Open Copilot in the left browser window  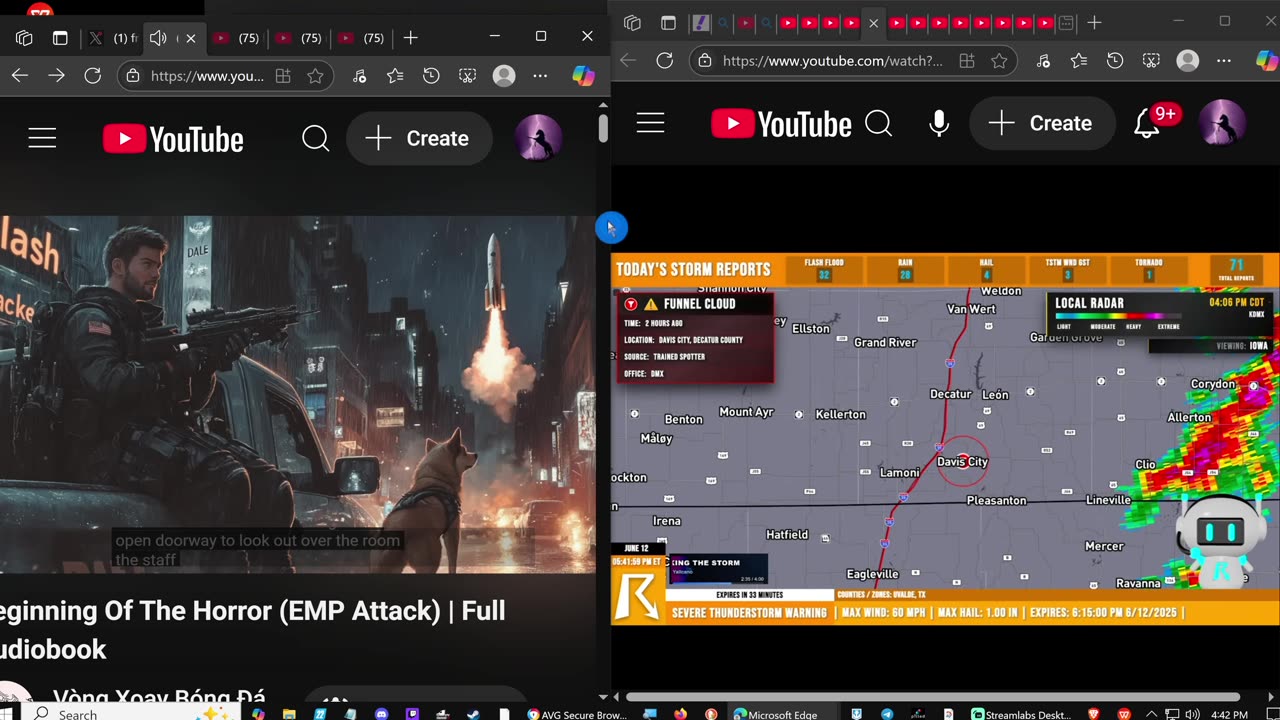click(x=583, y=76)
